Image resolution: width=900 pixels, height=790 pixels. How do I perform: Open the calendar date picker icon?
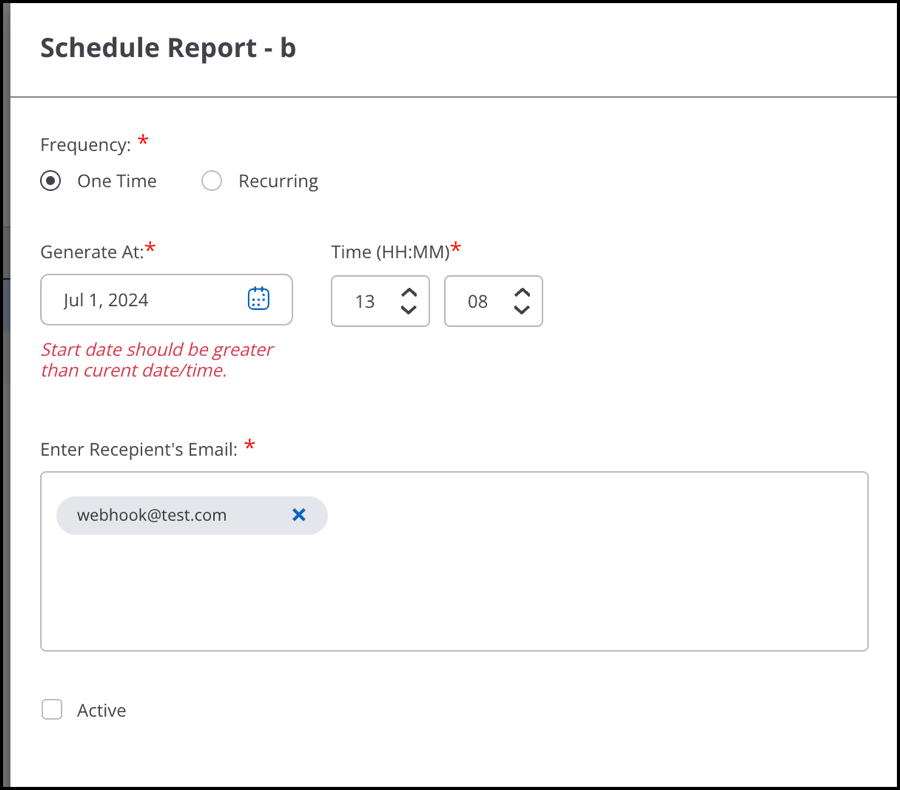pos(258,299)
